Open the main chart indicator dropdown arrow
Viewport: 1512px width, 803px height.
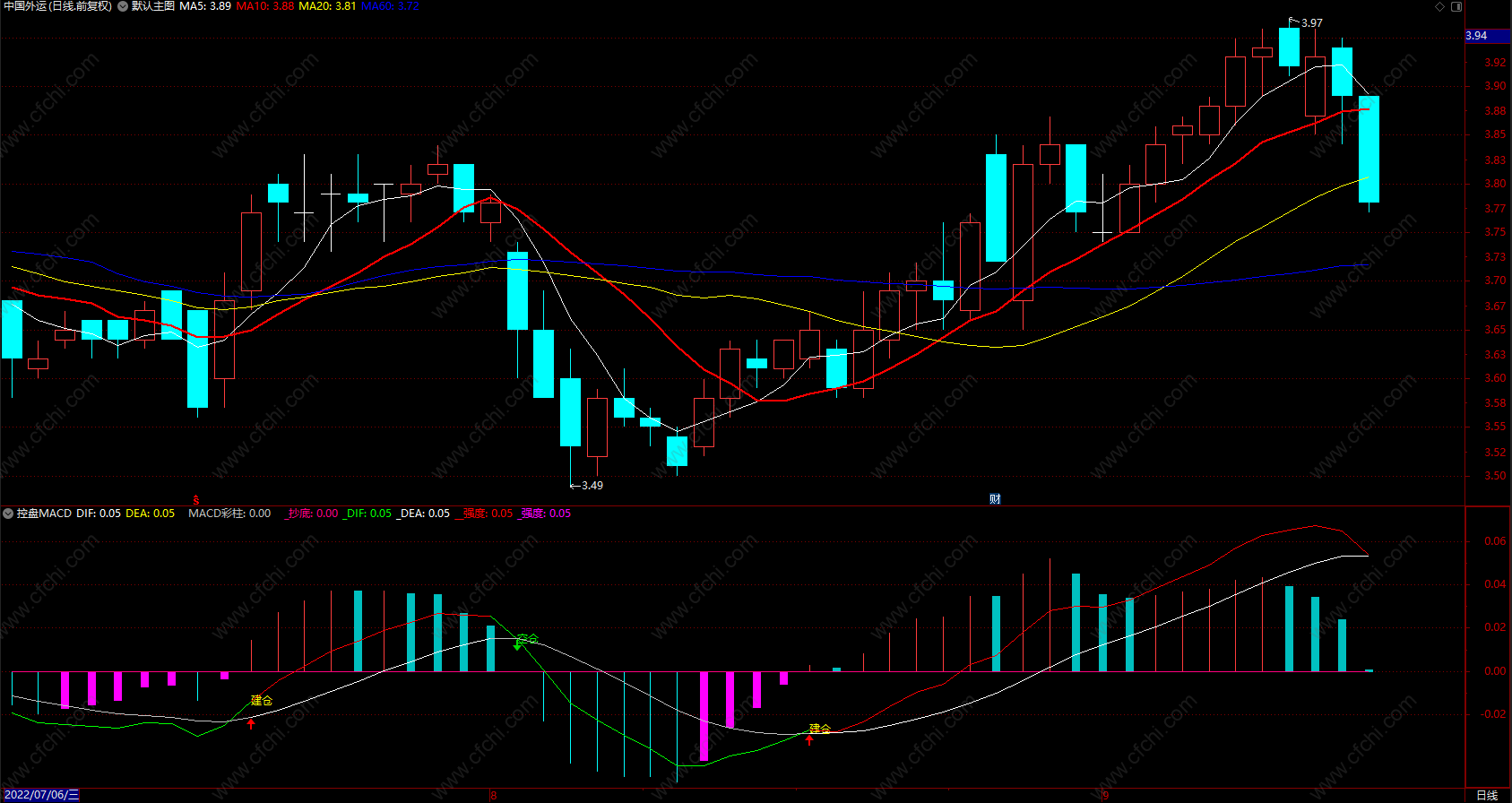point(123,6)
